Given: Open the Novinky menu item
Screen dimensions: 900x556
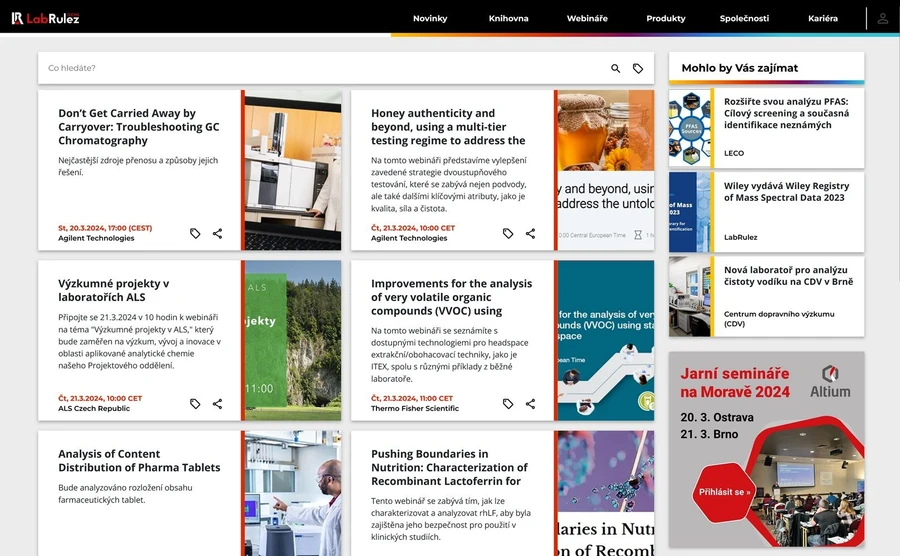Looking at the screenshot, I should 430,18.
